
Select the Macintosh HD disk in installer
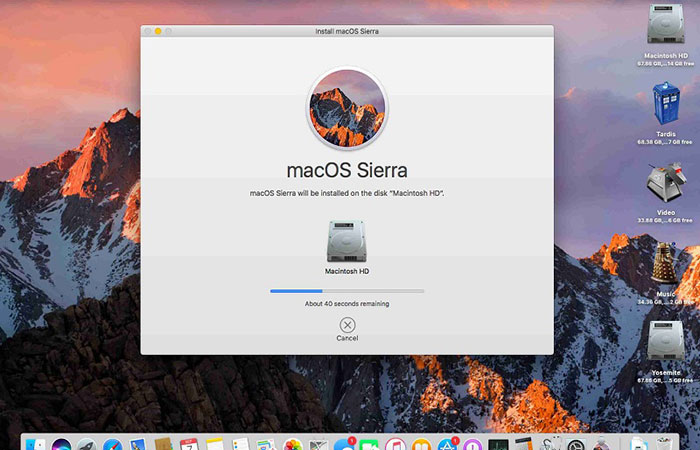coord(347,241)
